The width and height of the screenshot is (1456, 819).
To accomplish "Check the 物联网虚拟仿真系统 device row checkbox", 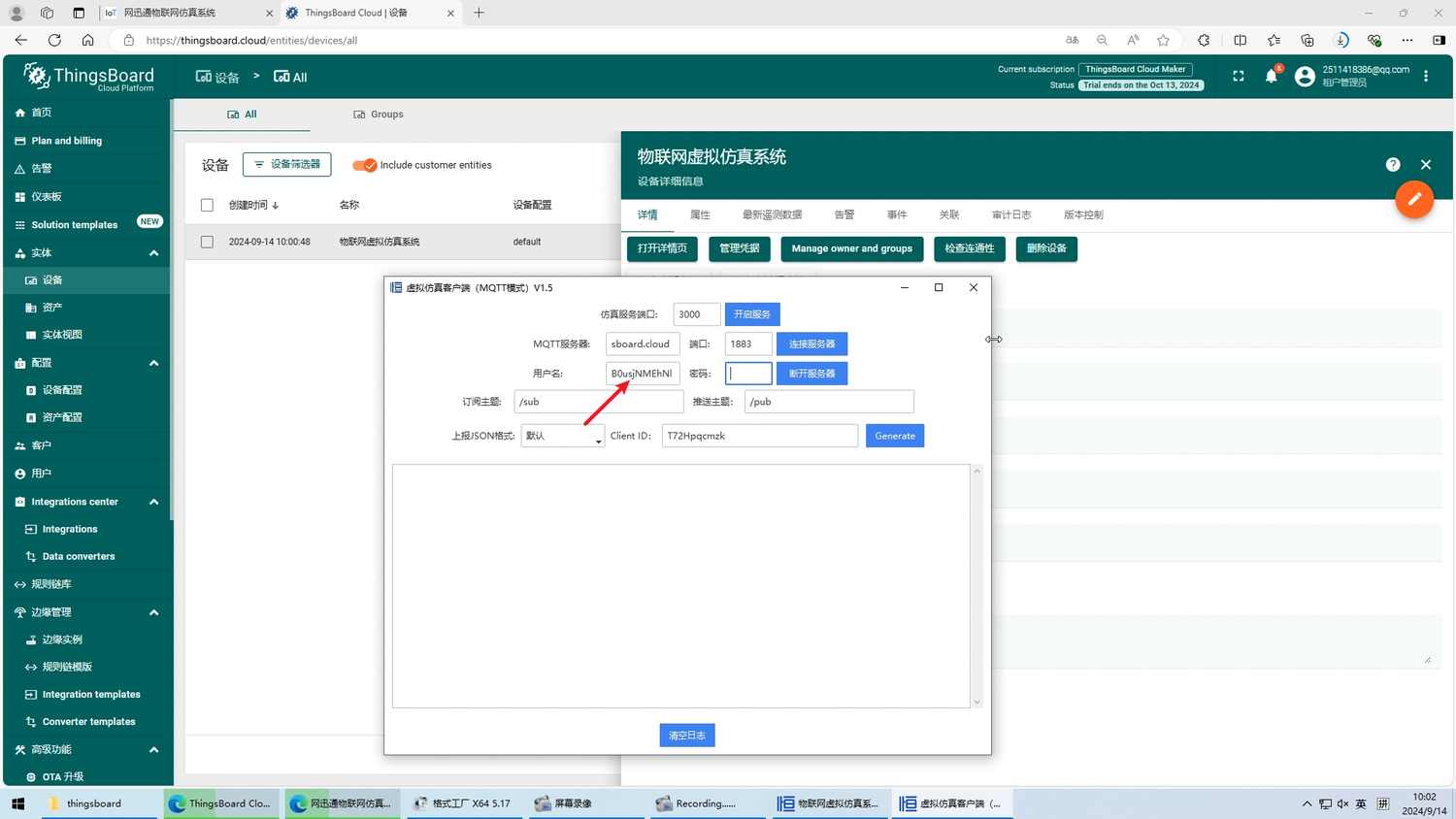I will click(x=207, y=242).
